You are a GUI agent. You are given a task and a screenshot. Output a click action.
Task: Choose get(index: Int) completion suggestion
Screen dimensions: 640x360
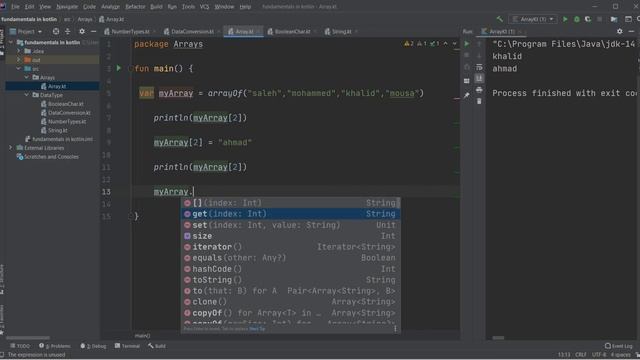coord(290,214)
